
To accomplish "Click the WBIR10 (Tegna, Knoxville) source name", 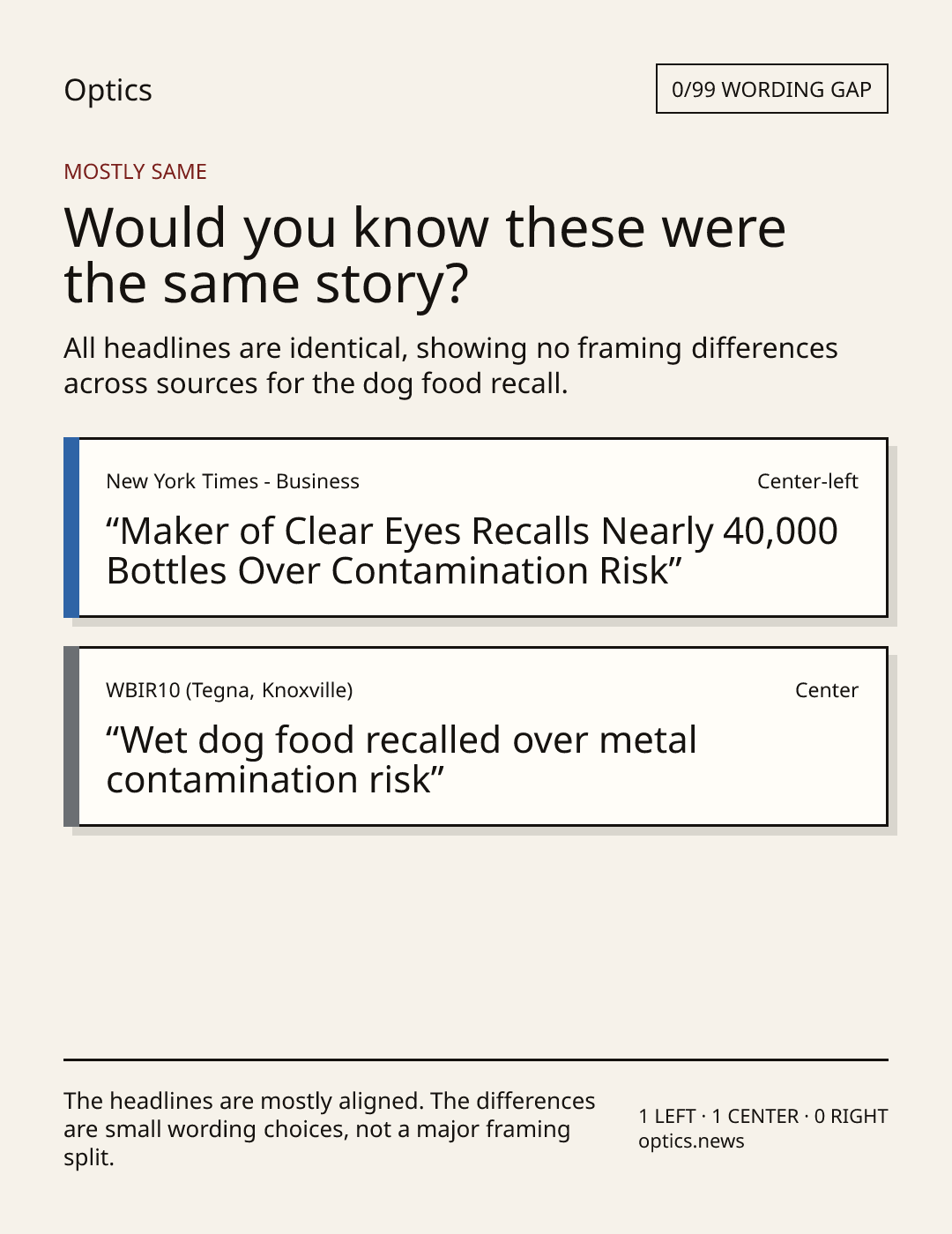I will pyautogui.click(x=229, y=690).
